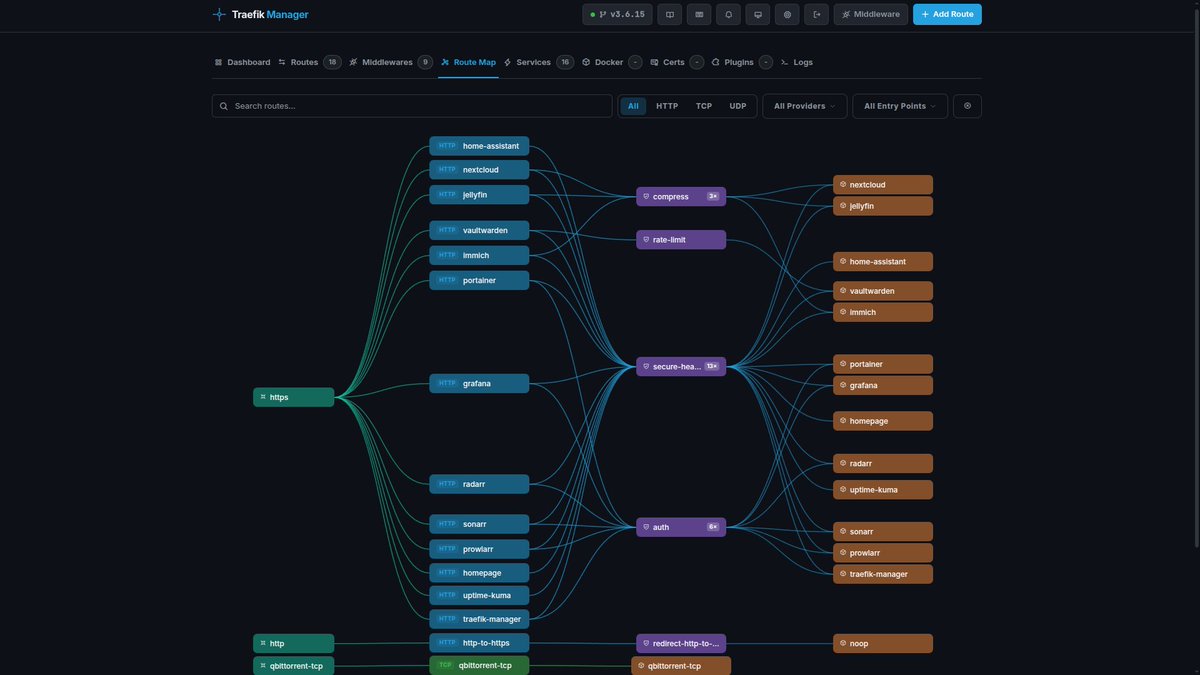Select the http-to-https route node

479,643
